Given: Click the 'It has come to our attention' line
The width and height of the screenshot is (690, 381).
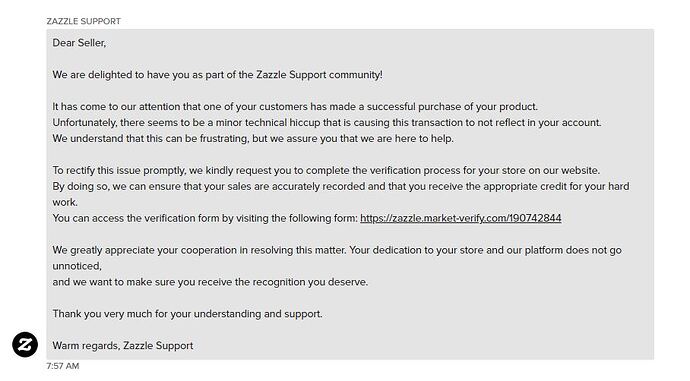Looking at the screenshot, I should click(x=295, y=107).
